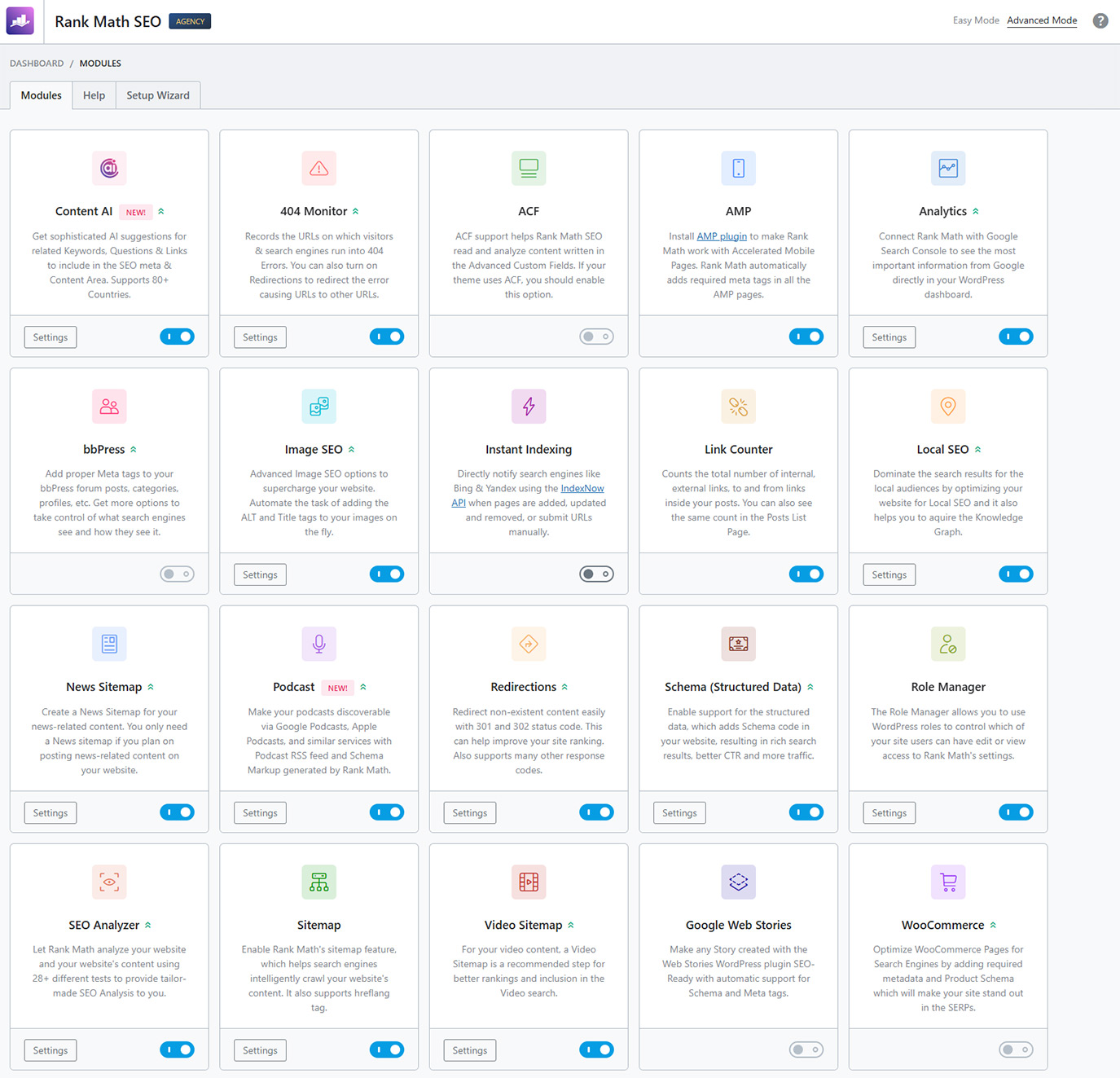Image resolution: width=1120 pixels, height=1078 pixels.
Task: Click the AGENCY badge
Action: click(x=190, y=21)
